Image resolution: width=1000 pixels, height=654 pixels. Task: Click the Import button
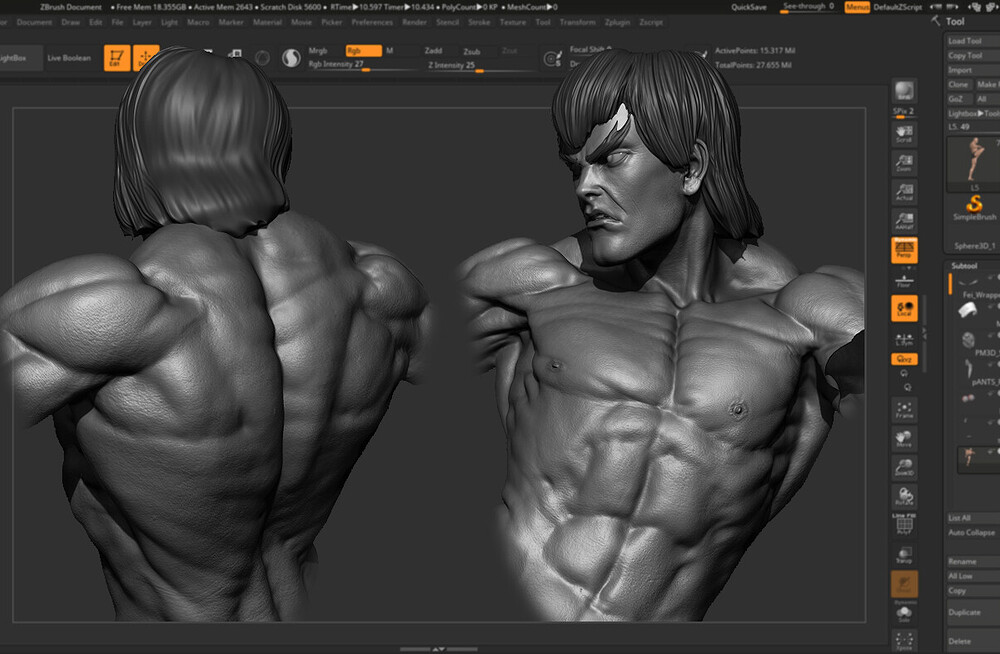click(x=972, y=70)
